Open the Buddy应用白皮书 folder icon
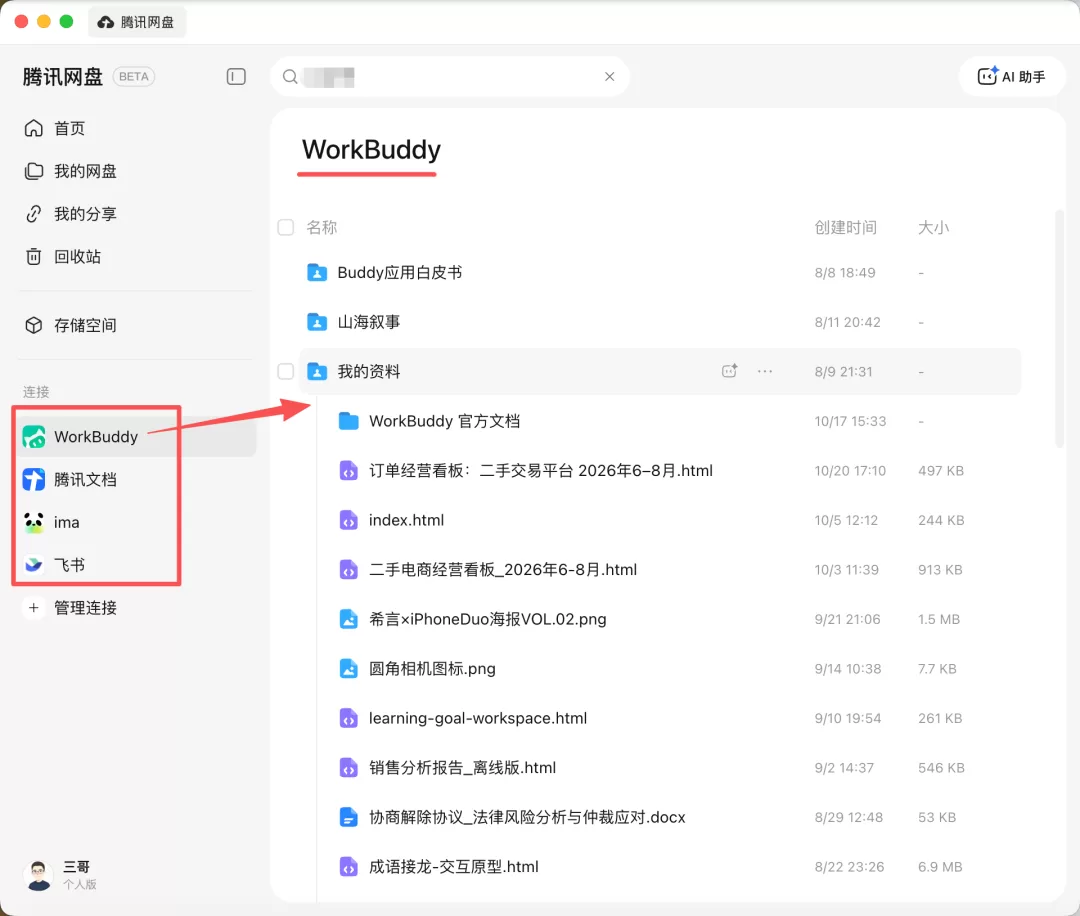The image size is (1080, 916). [317, 273]
